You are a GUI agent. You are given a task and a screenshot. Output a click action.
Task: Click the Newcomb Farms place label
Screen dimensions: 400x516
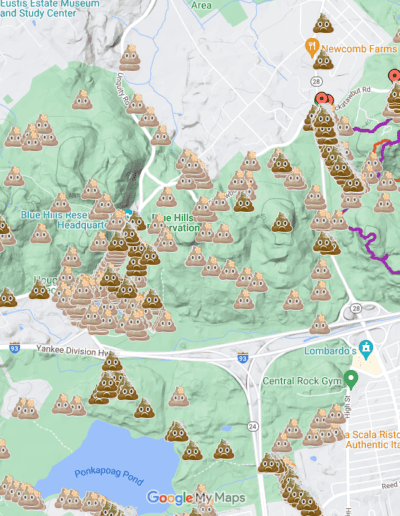[x=359, y=49]
